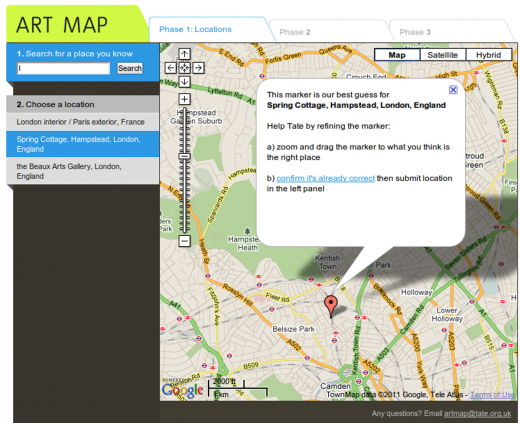Click the Camden Town map label
The height and width of the screenshot is (423, 520).
click(x=335, y=390)
